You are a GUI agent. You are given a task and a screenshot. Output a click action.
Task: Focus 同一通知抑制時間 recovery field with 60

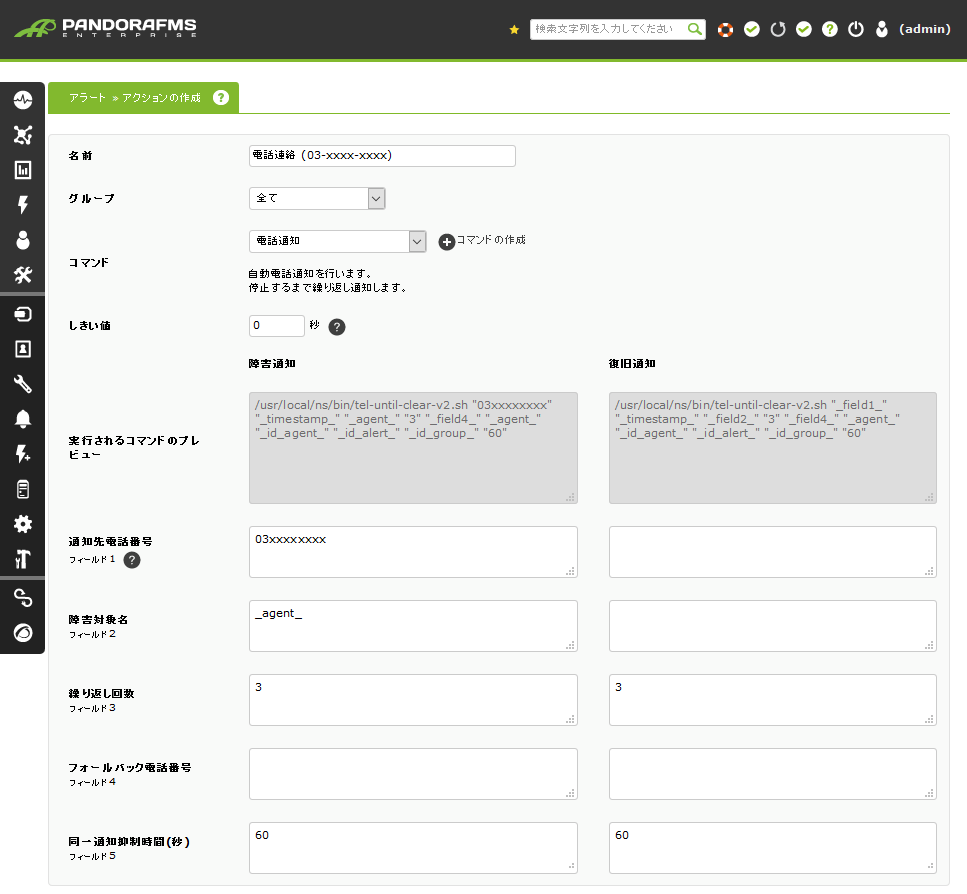[773, 848]
